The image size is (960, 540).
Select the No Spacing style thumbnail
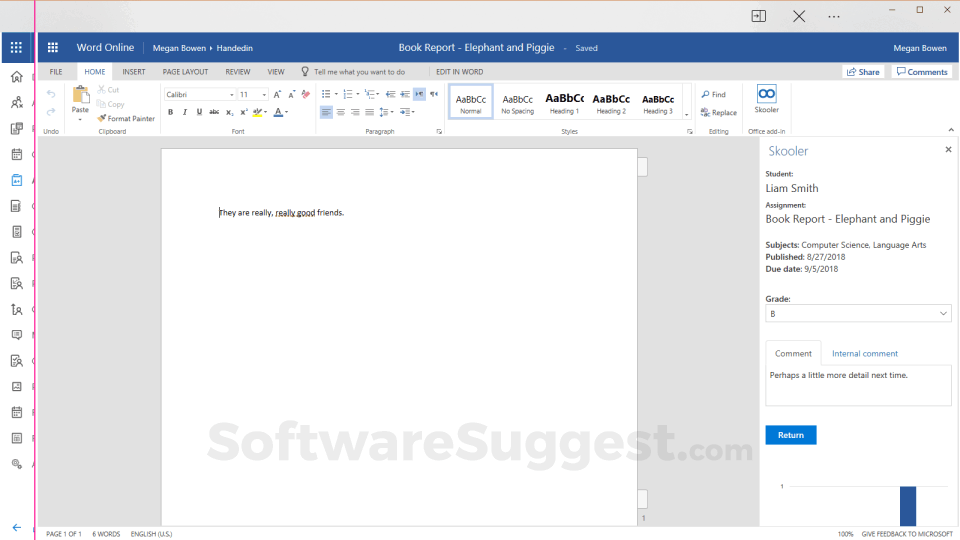517,102
